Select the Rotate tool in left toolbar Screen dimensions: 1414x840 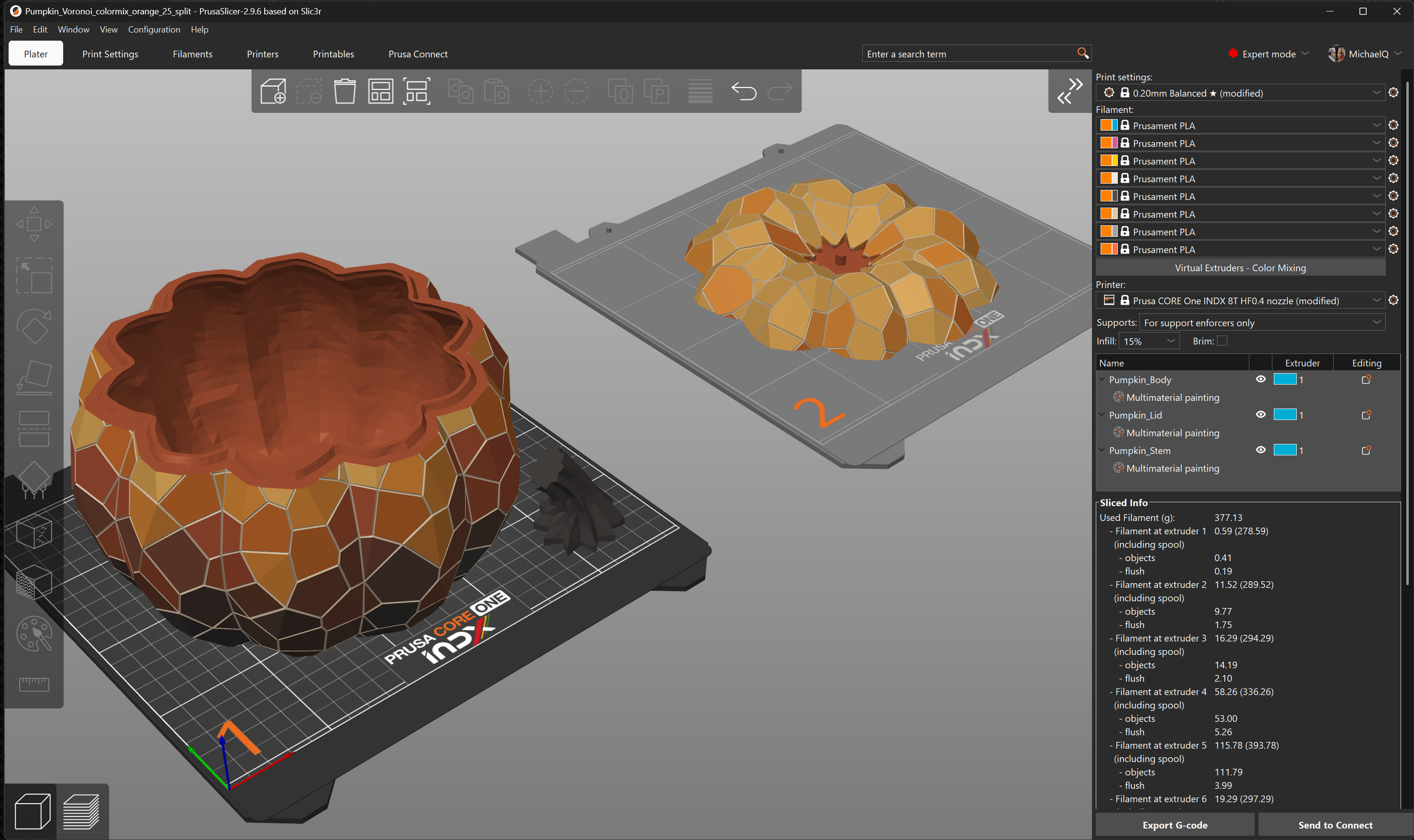34,326
